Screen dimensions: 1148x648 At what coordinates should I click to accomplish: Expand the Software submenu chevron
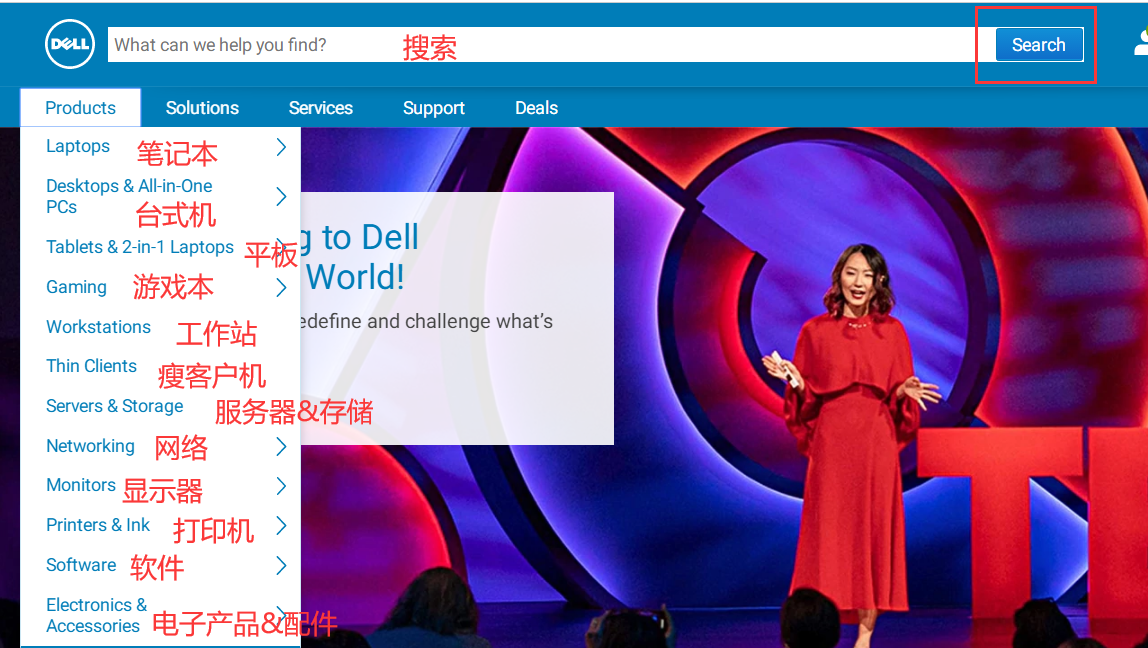[x=281, y=566]
